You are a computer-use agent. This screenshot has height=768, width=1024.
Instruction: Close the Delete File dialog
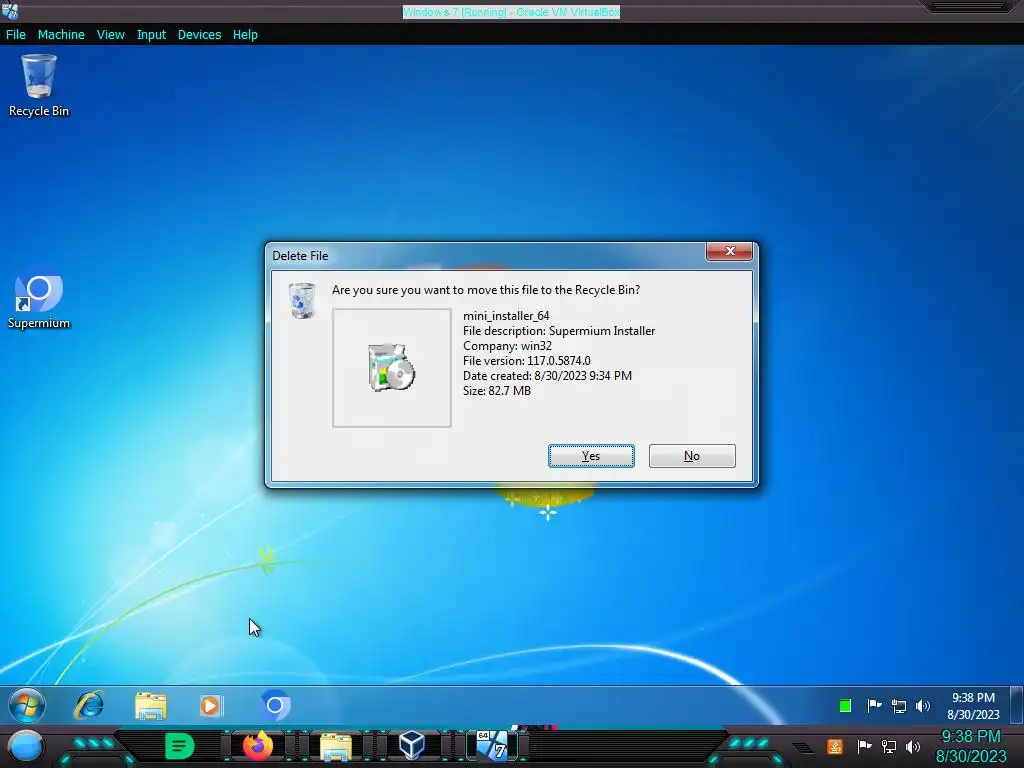coord(729,251)
